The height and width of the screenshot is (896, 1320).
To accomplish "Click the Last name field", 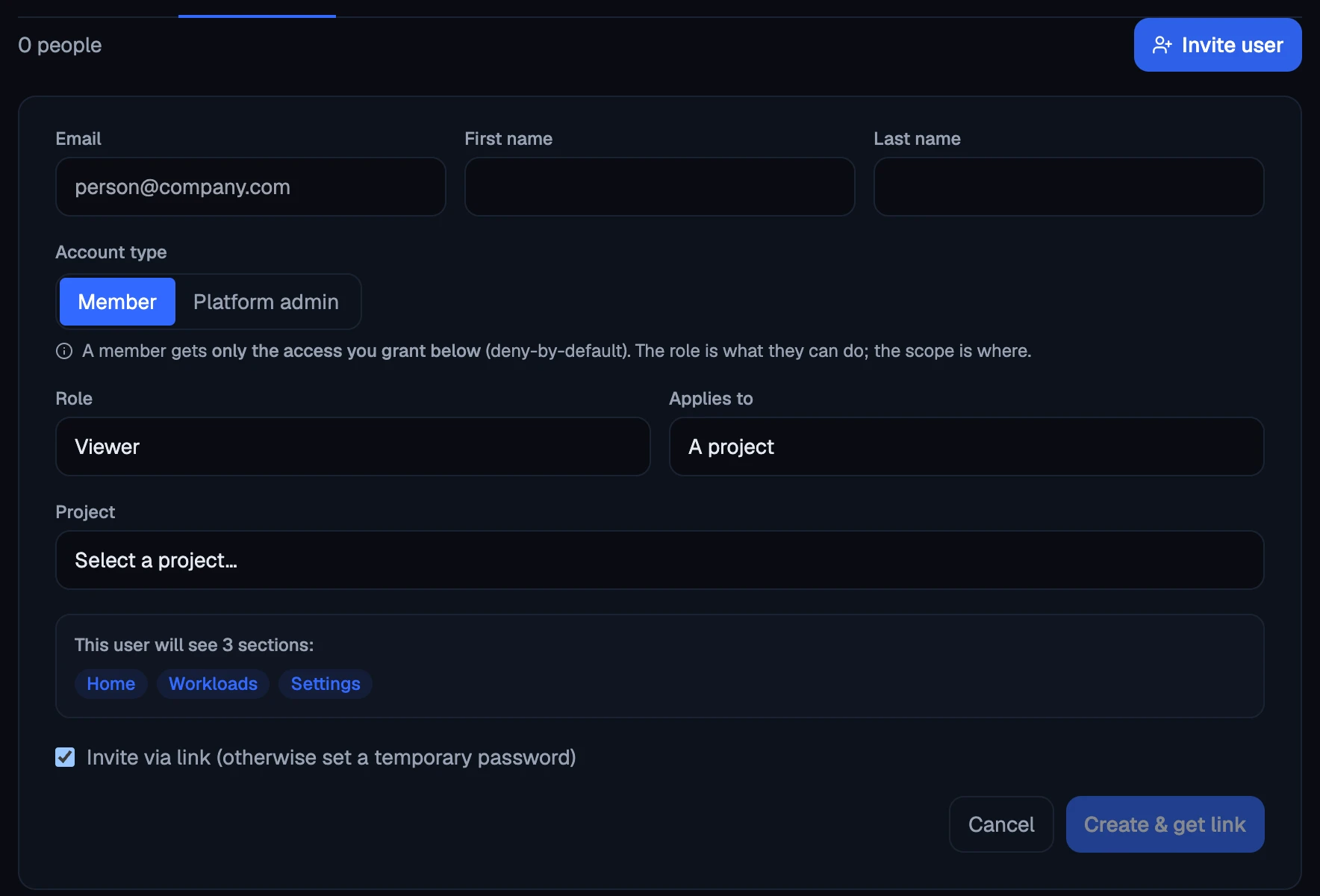I will 1069,187.
